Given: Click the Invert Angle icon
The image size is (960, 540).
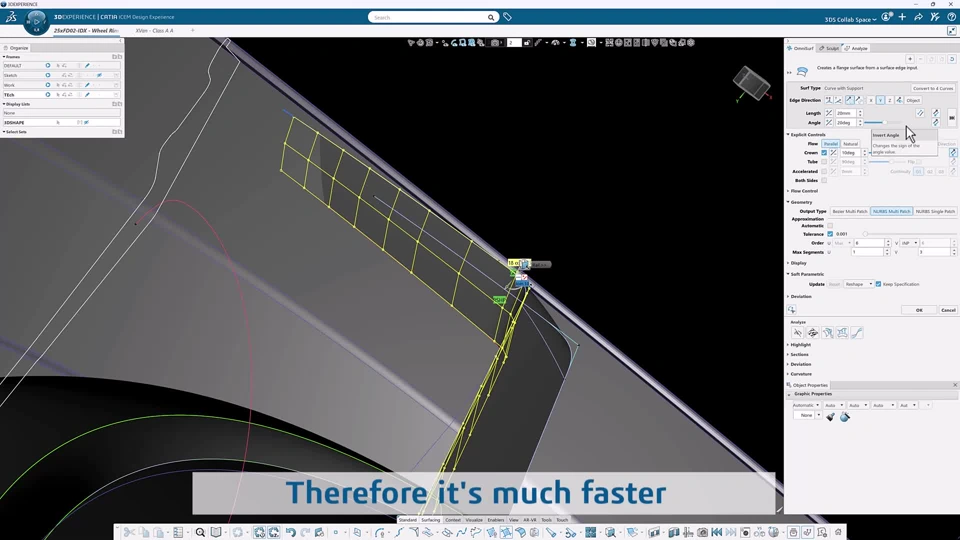Looking at the screenshot, I should click(x=936, y=122).
